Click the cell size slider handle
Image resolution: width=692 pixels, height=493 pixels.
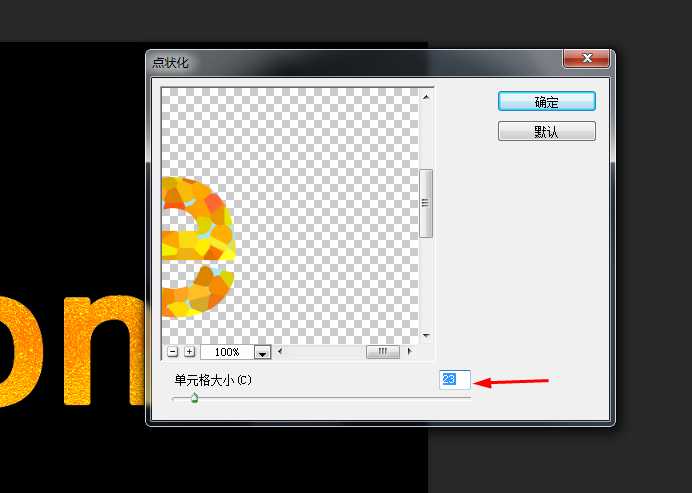[194, 398]
